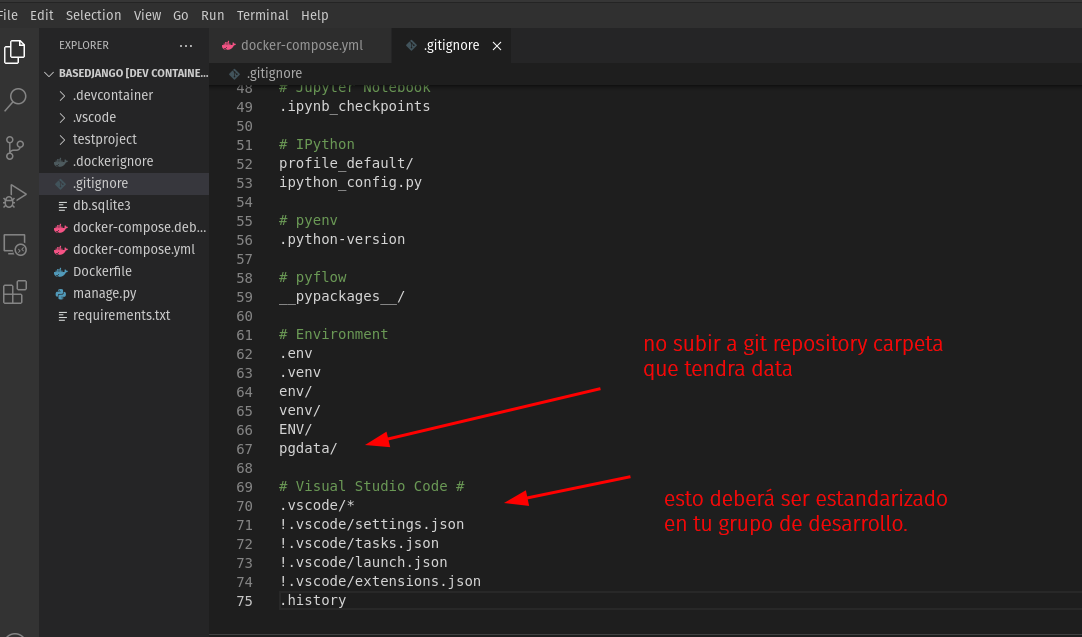This screenshot has height=637, width=1082.
Task: Click the .vscode/* ignore entry
Action: 317,505
